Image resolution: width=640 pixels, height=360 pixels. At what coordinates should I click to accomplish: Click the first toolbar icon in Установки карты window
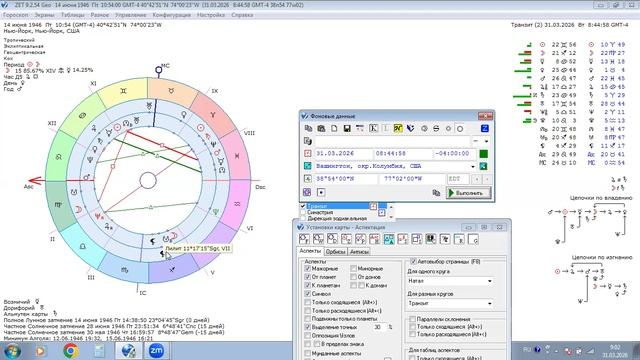click(x=304, y=240)
